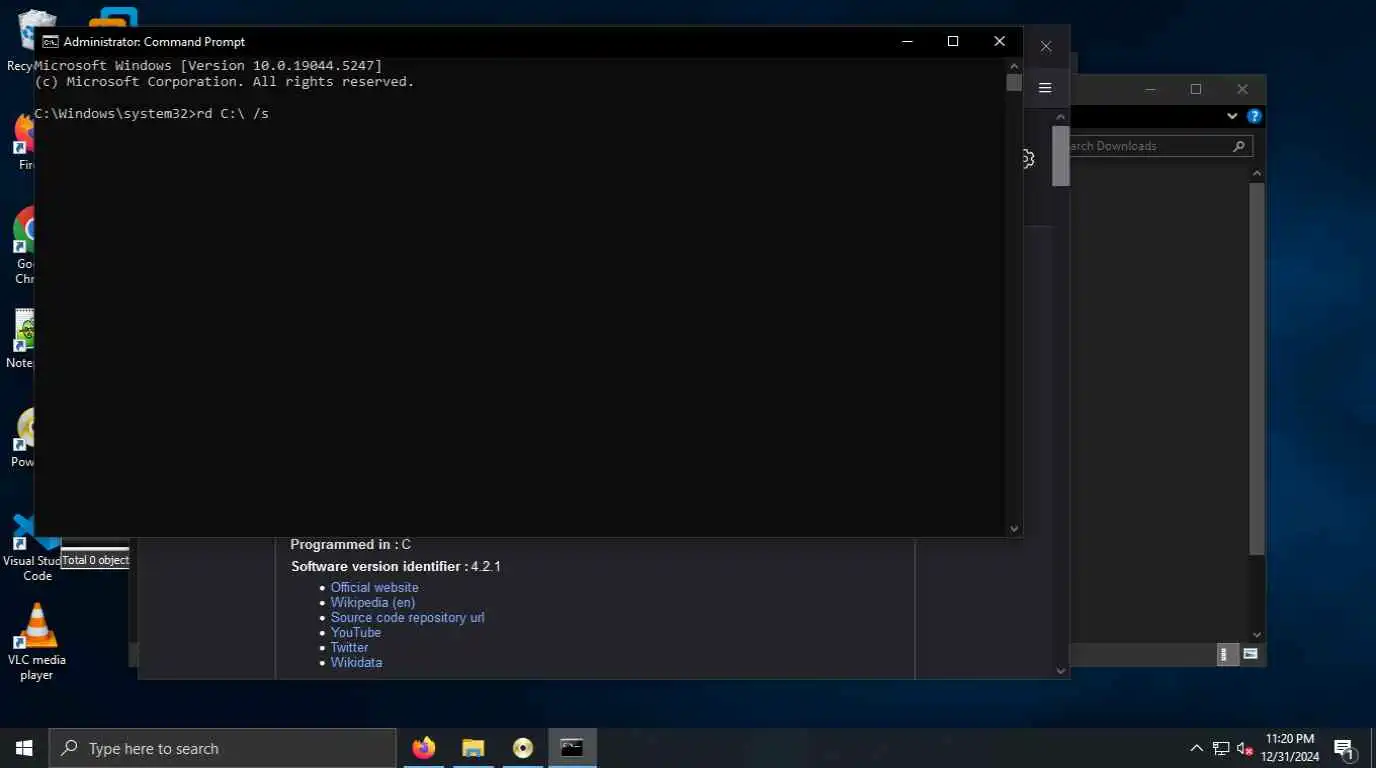Select the Firefox desktop shortcut icon
1376x768 pixels.
[24, 142]
